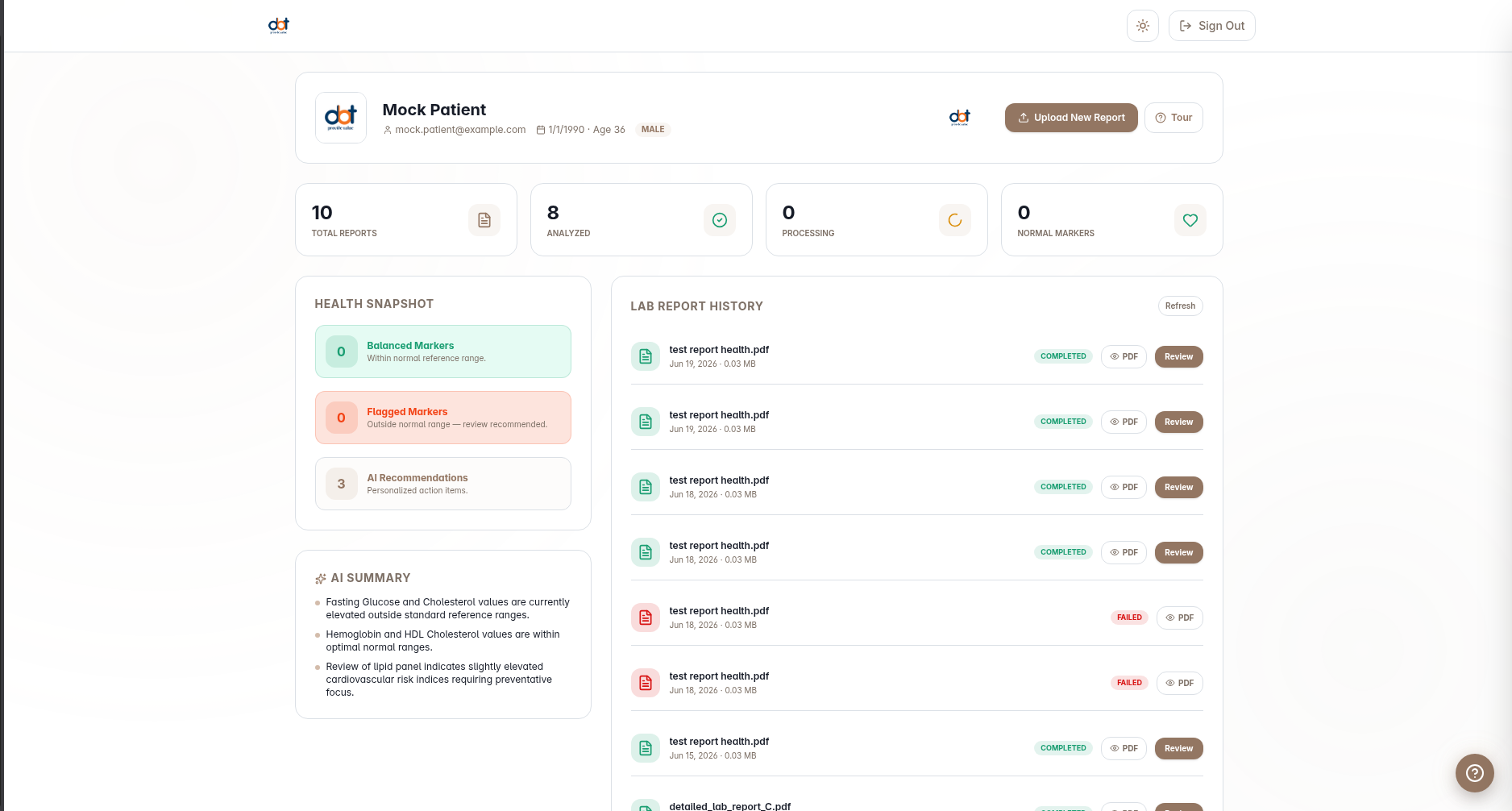Click the small dot logo beside Upload button

pyautogui.click(x=960, y=118)
